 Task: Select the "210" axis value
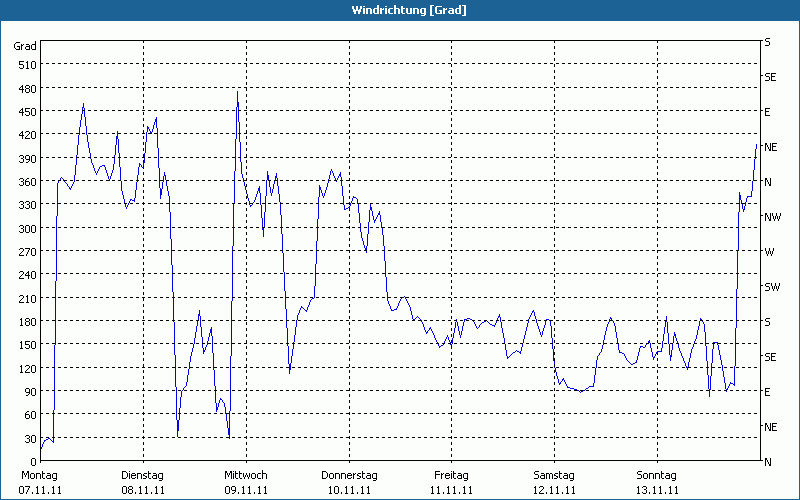click(28, 298)
